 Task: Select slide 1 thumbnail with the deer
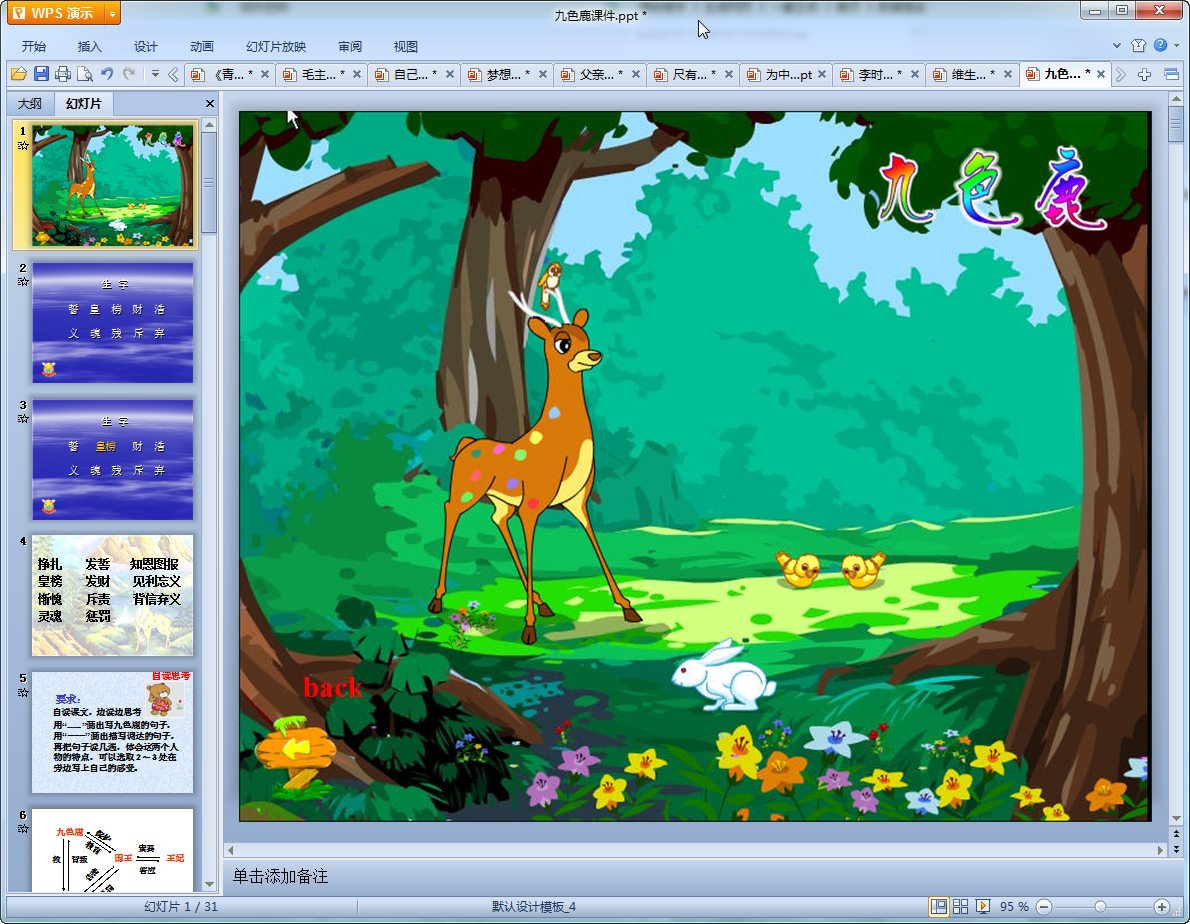112,185
